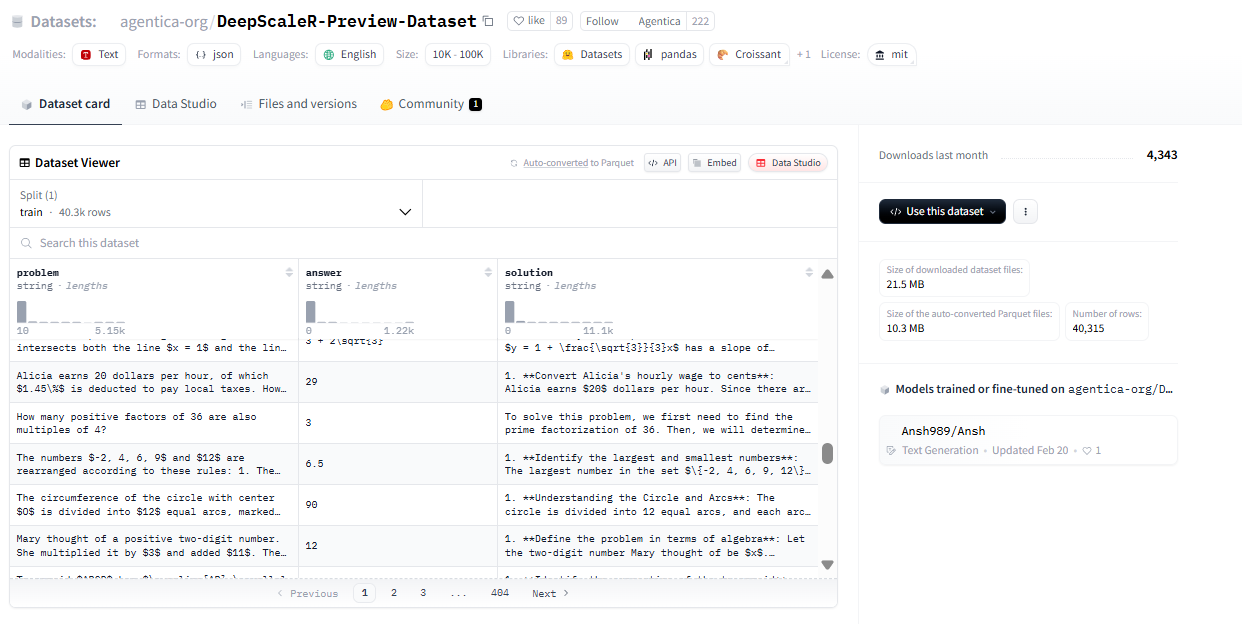Click the Use this dataset button

(942, 211)
